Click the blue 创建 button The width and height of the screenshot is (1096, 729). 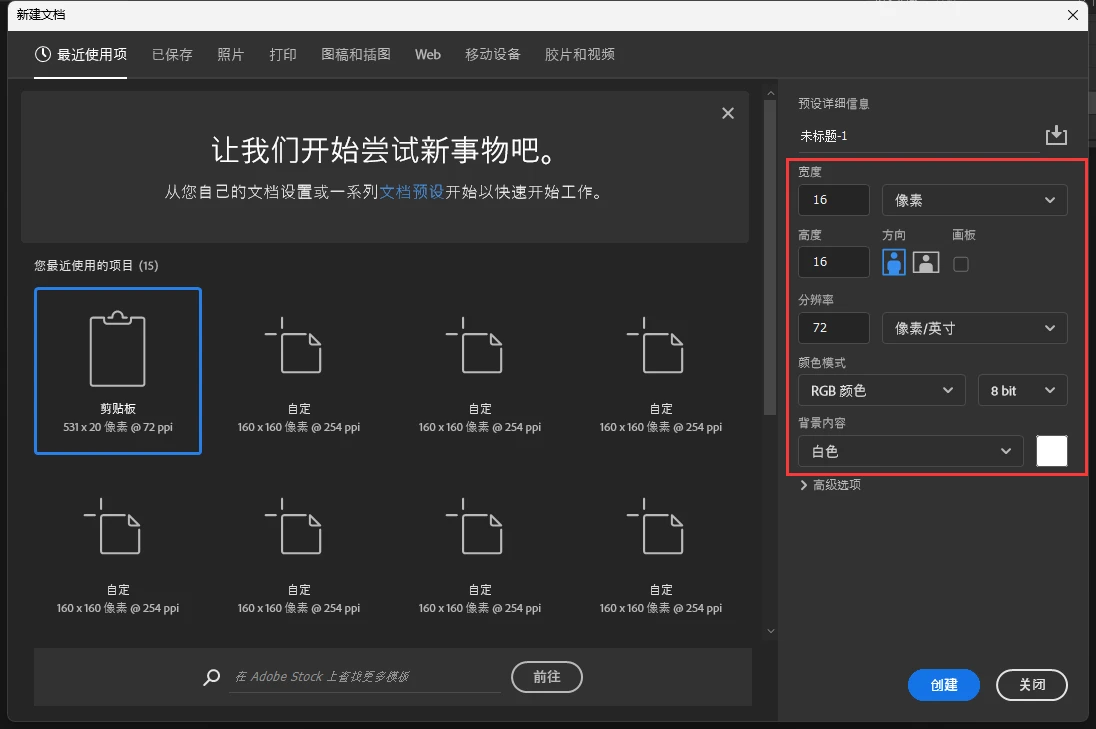944,685
